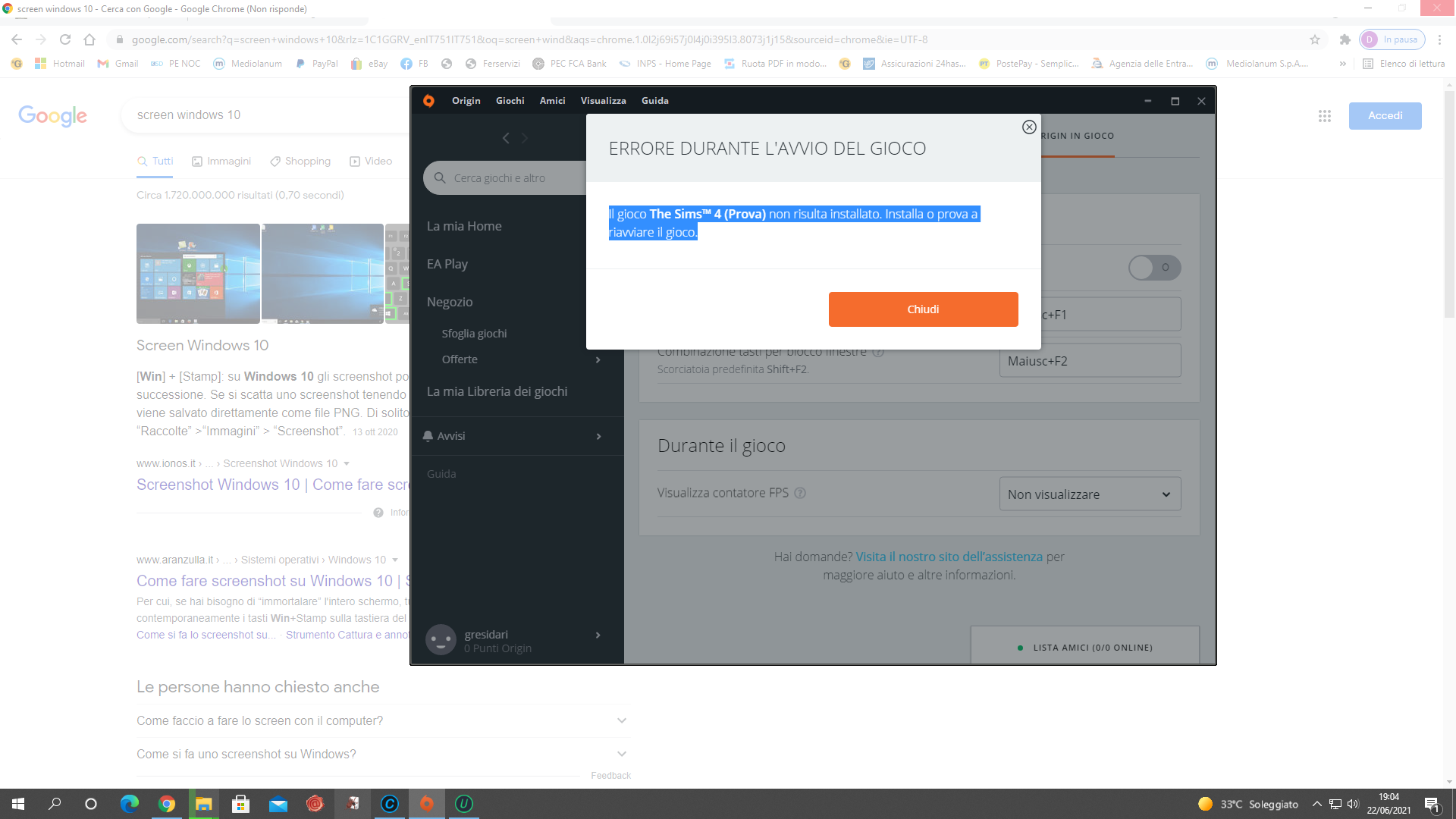The width and height of the screenshot is (1456, 819).
Task: Open Chrome's three-dot menu
Action: click(1439, 39)
